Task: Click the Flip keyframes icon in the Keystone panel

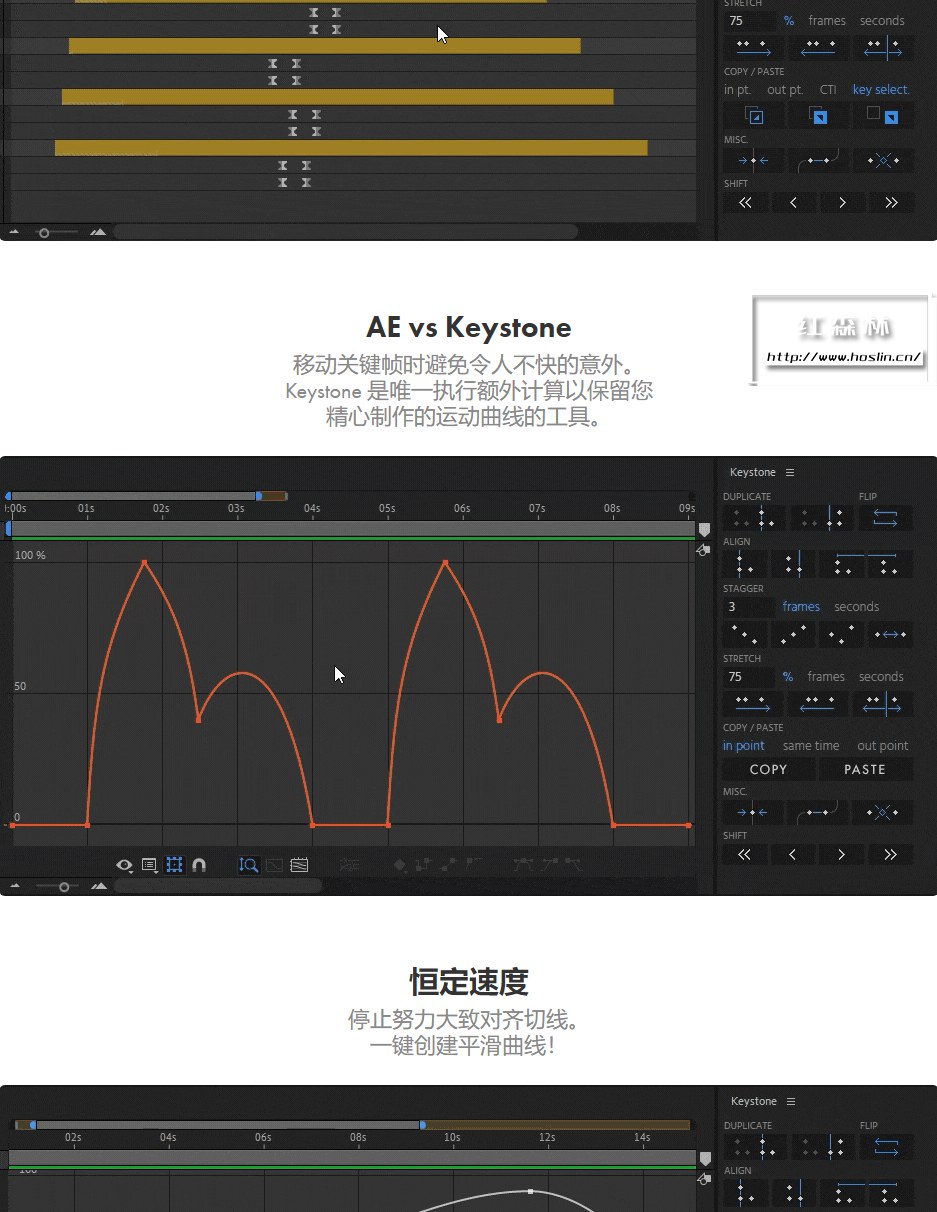Action: point(885,517)
